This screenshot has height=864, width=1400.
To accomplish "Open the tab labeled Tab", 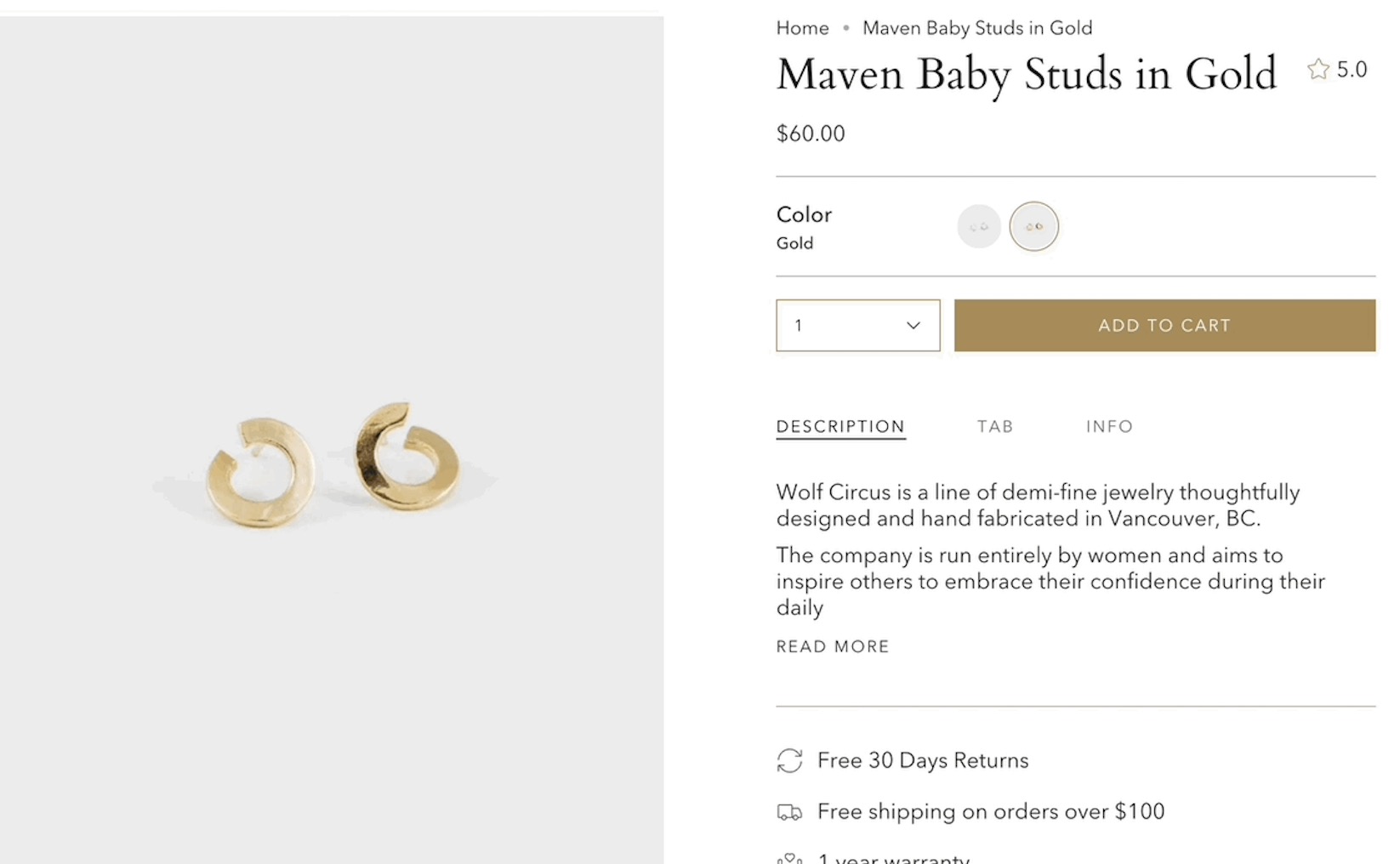I will point(994,427).
